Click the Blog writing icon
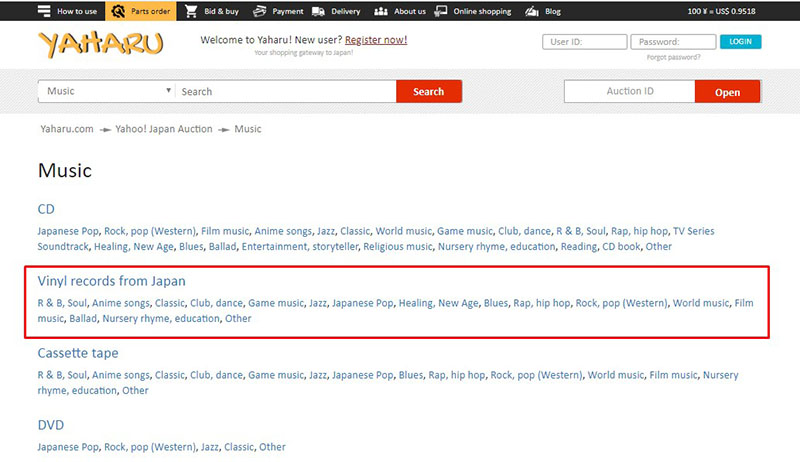The height and width of the screenshot is (462, 800). [x=532, y=11]
